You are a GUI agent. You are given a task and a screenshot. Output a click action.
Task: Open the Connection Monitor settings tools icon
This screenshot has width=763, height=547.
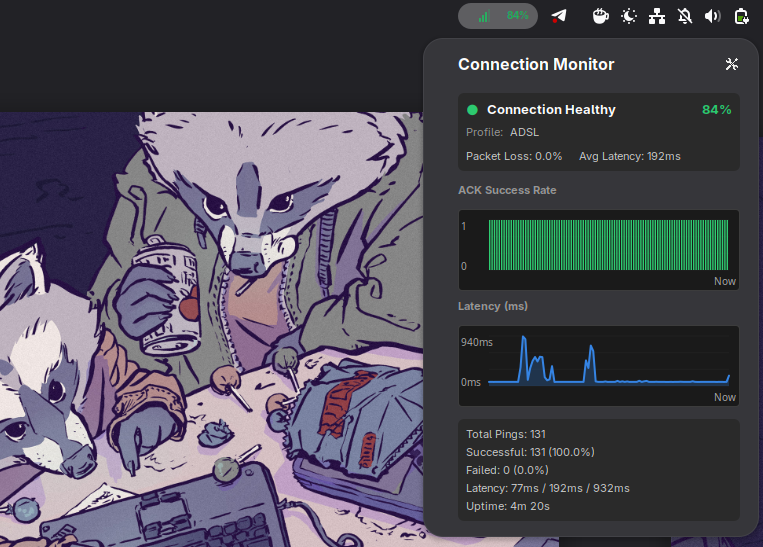tap(731, 64)
